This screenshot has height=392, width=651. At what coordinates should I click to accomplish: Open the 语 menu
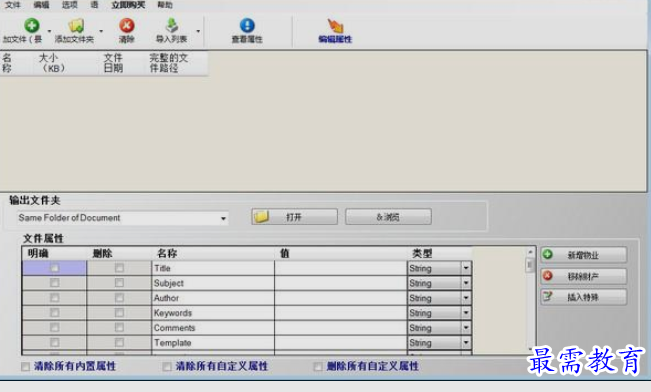pos(95,5)
